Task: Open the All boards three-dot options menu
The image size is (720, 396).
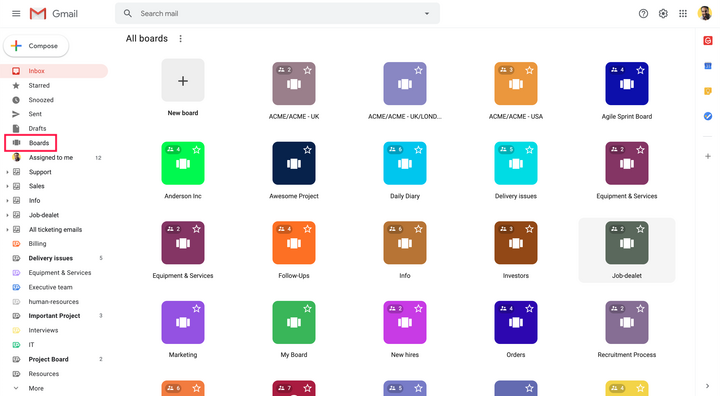Action: coord(180,39)
